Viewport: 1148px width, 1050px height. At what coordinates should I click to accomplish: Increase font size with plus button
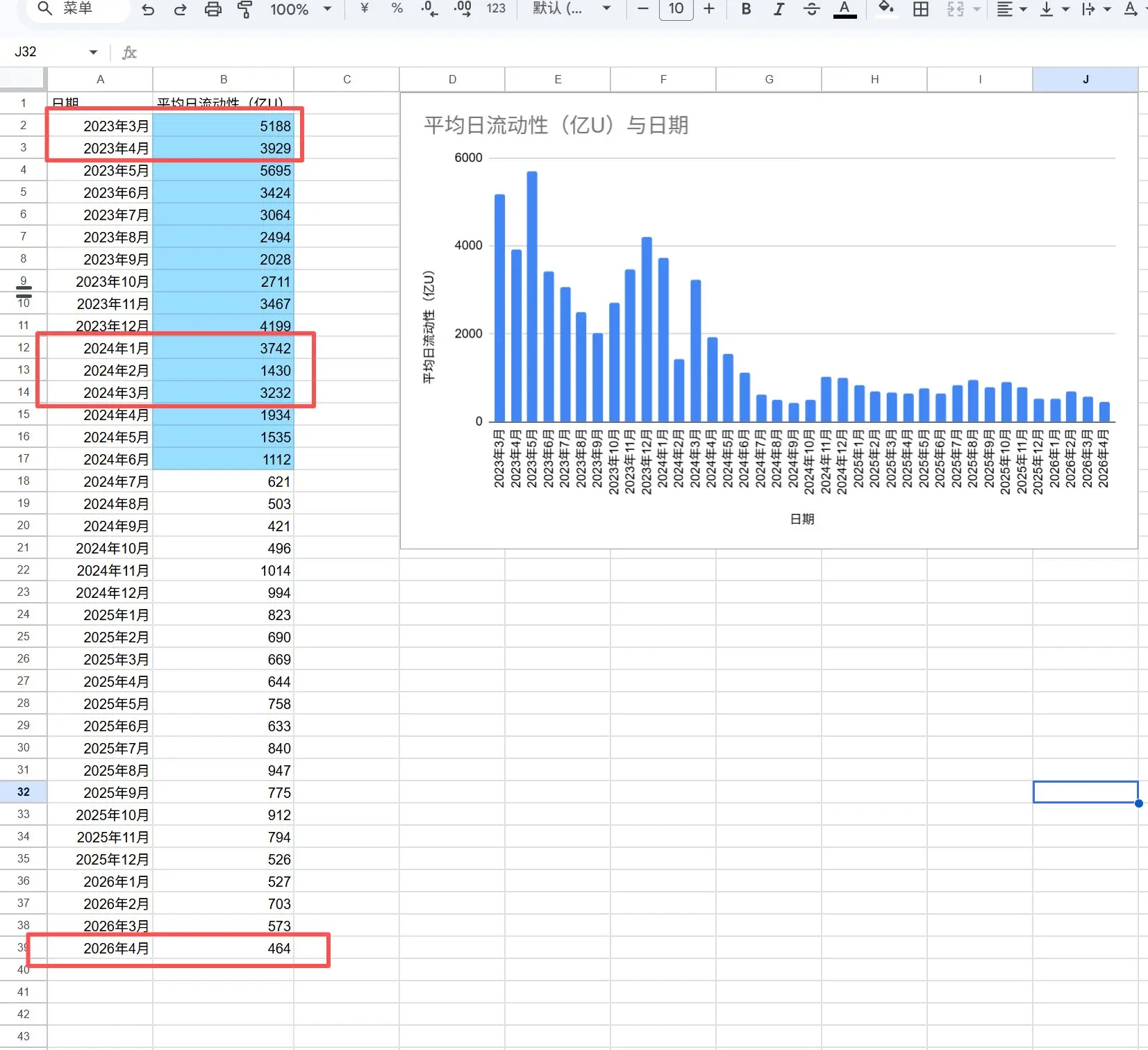(708, 8)
